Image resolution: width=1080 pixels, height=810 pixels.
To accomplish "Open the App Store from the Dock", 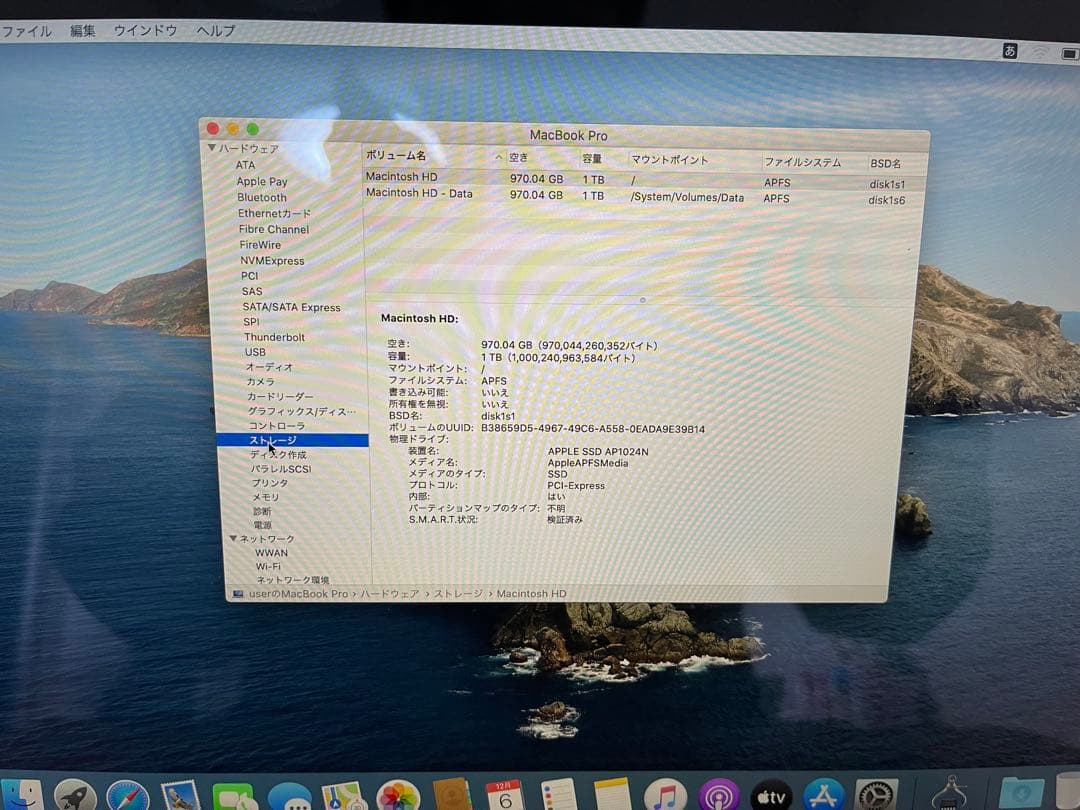I will coord(825,795).
